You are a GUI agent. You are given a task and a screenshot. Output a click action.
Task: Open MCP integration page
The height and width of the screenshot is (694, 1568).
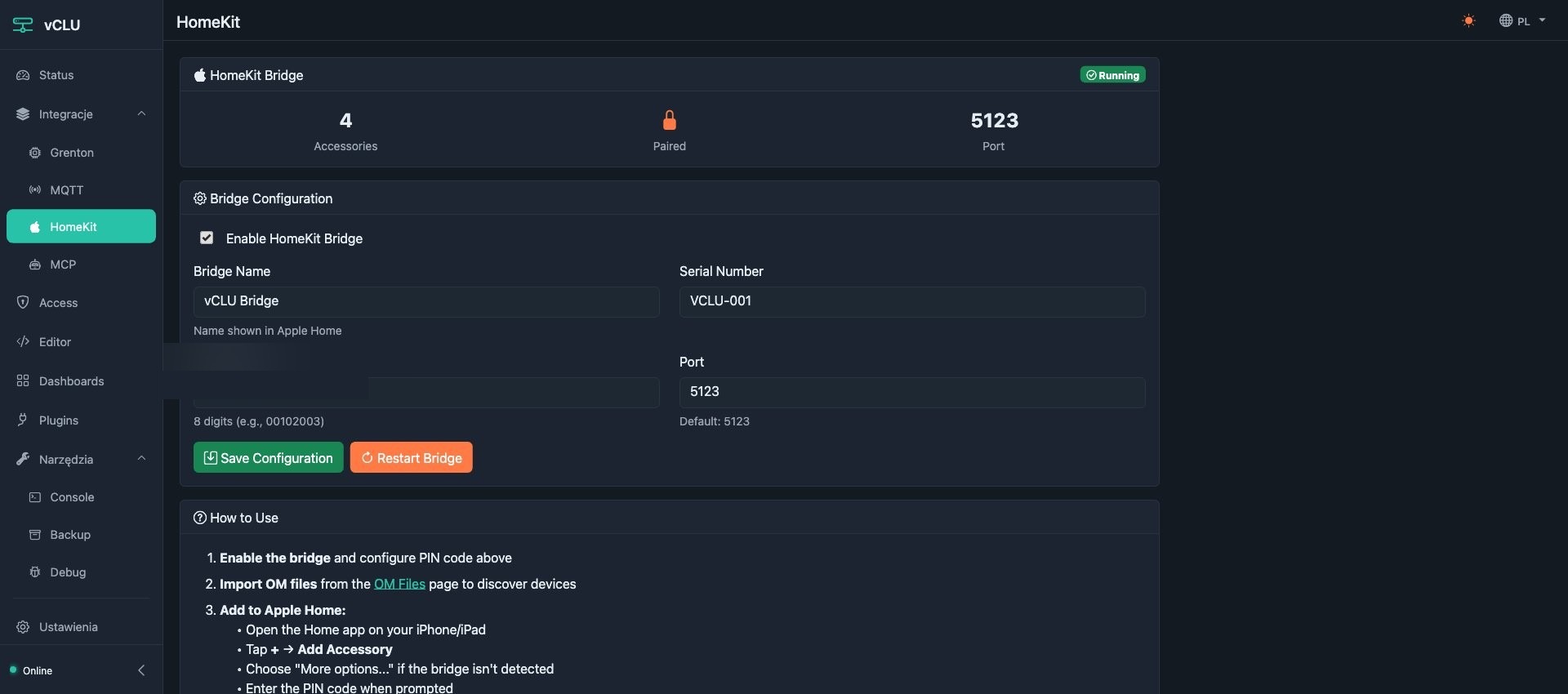63,265
